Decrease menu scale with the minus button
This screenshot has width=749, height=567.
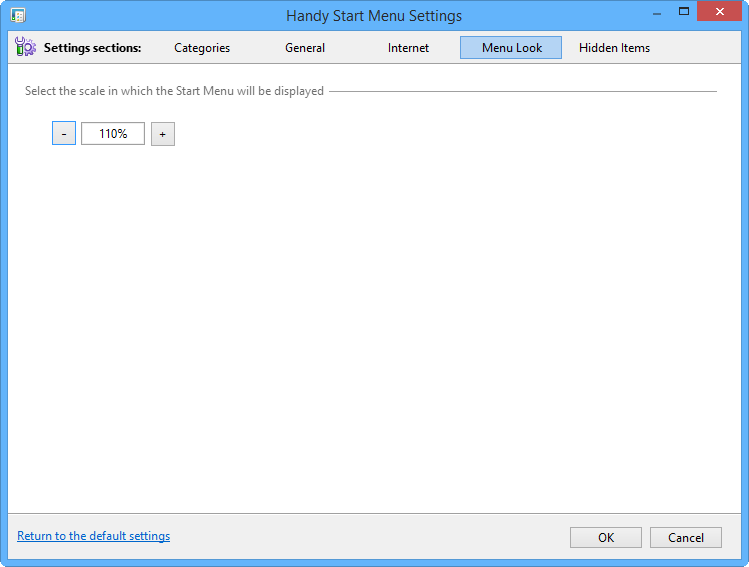coord(64,134)
